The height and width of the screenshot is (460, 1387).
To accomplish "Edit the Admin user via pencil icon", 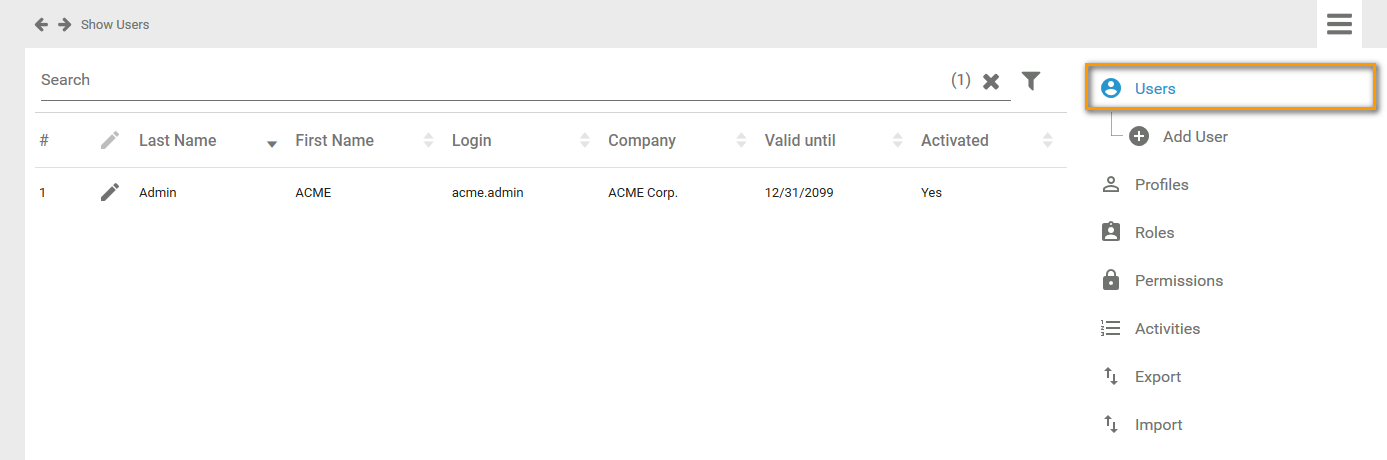I will pyautogui.click(x=110, y=192).
